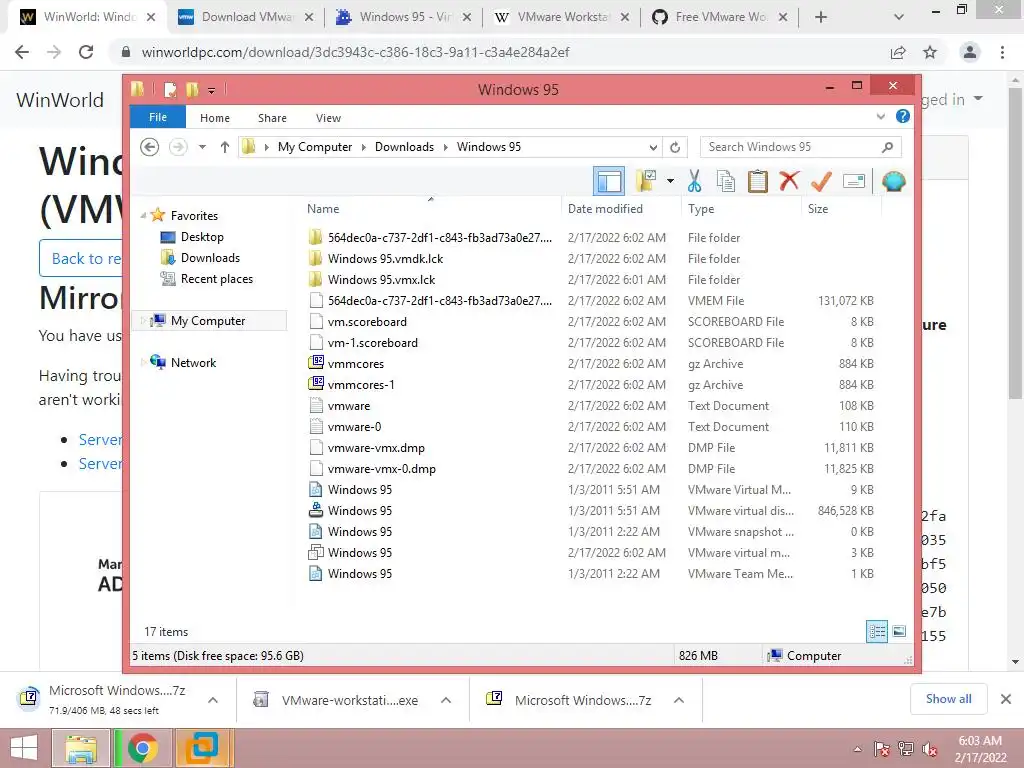
Task: Open the File ribbon tab
Action: coord(158,117)
